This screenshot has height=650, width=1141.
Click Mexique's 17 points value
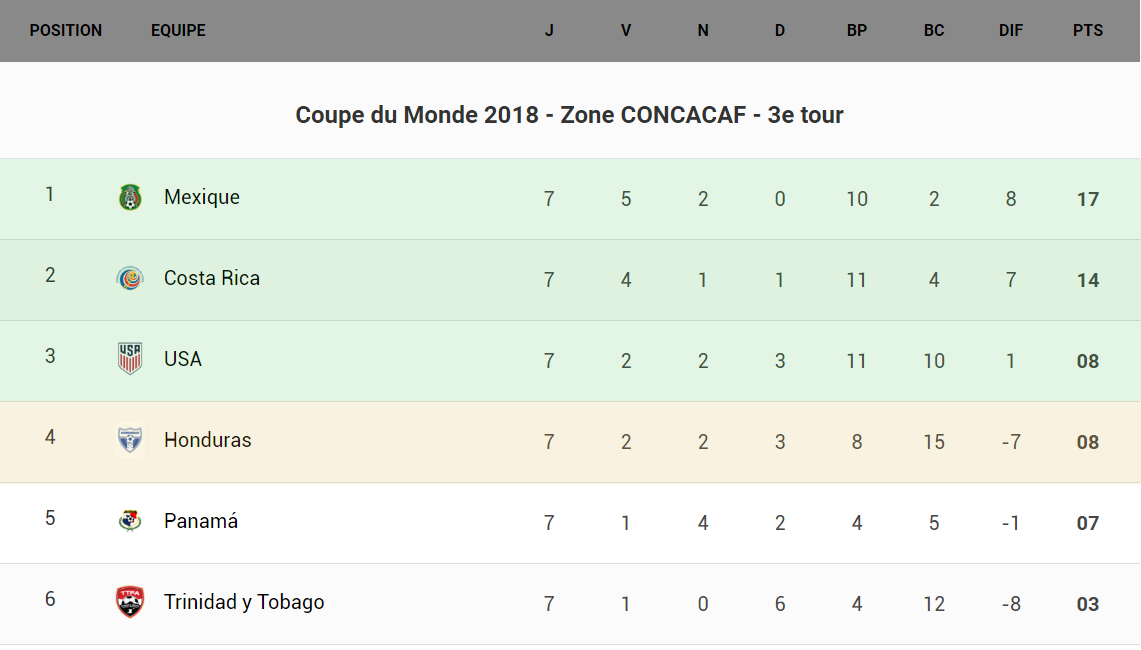pos(1088,199)
